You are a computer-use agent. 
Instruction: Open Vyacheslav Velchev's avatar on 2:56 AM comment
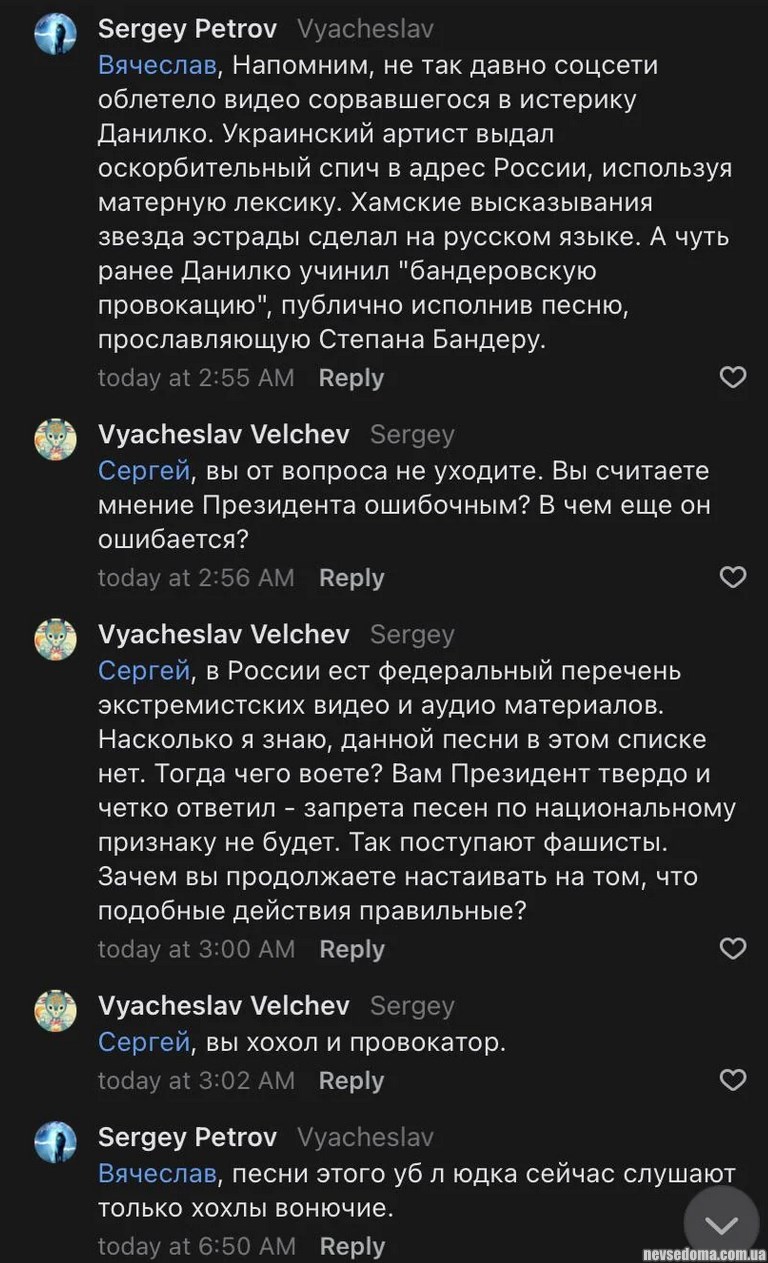coord(56,440)
